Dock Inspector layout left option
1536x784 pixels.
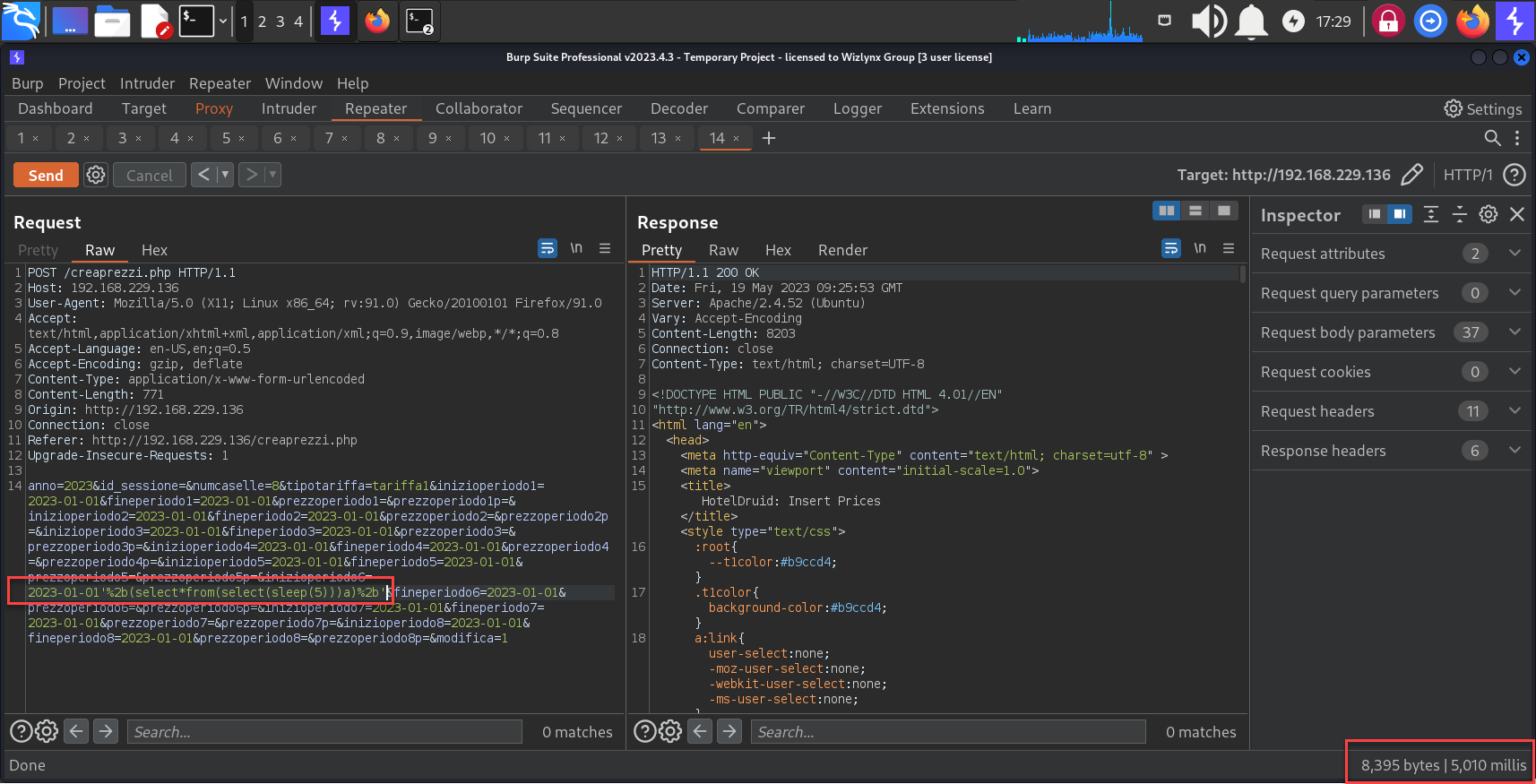click(x=1375, y=214)
